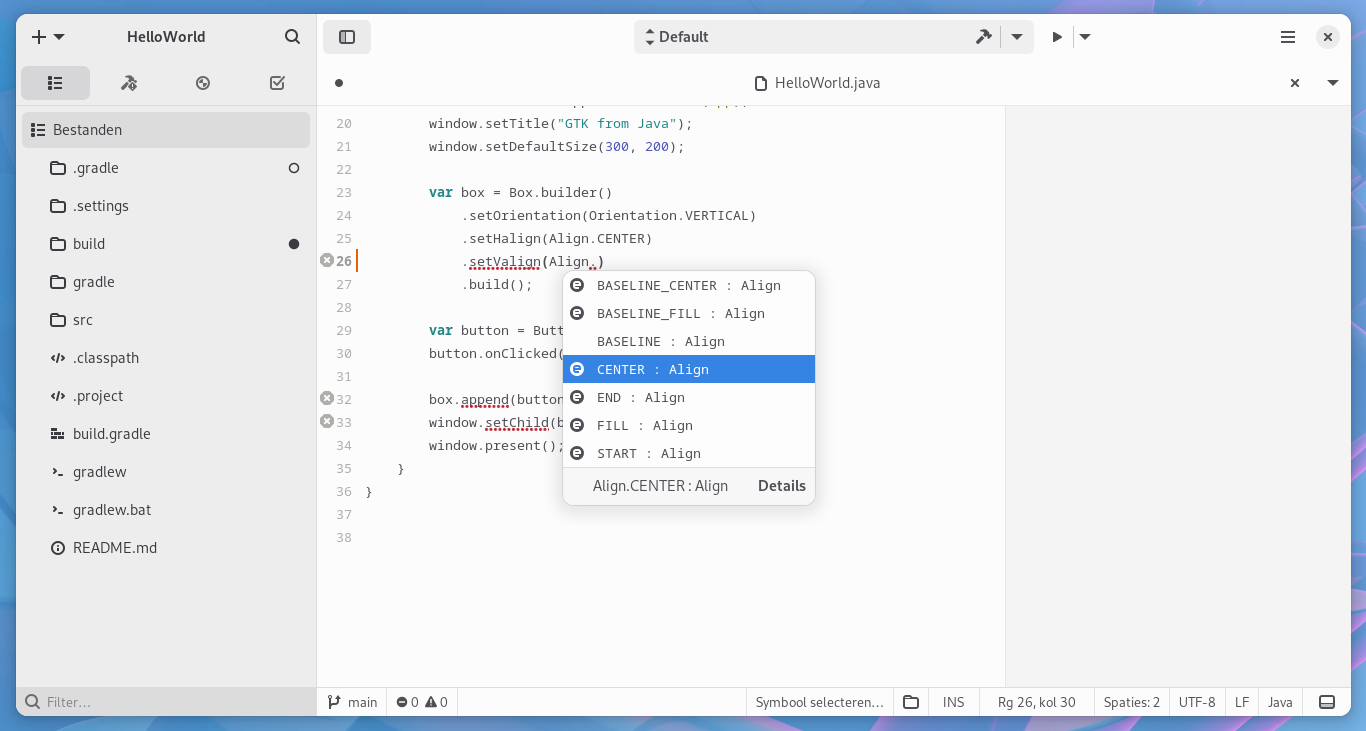The image size is (1366, 731).
Task: Open the main hamburger menu
Action: [x=1288, y=36]
